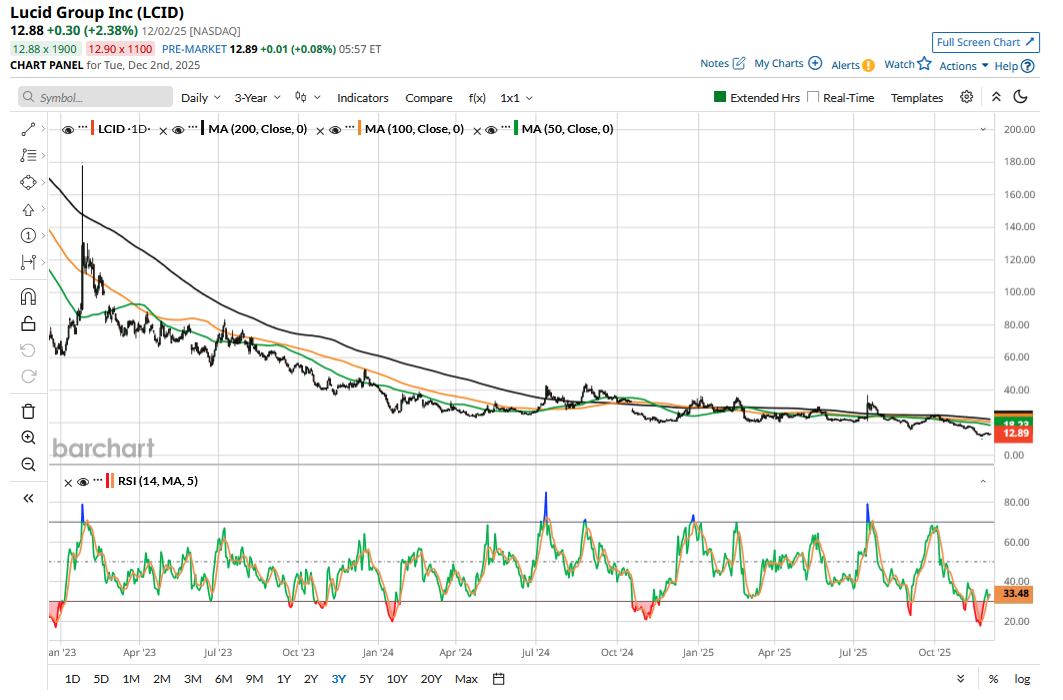Image resolution: width=1063 pixels, height=700 pixels.
Task: Select the arrow marker tool
Action: pyautogui.click(x=28, y=209)
